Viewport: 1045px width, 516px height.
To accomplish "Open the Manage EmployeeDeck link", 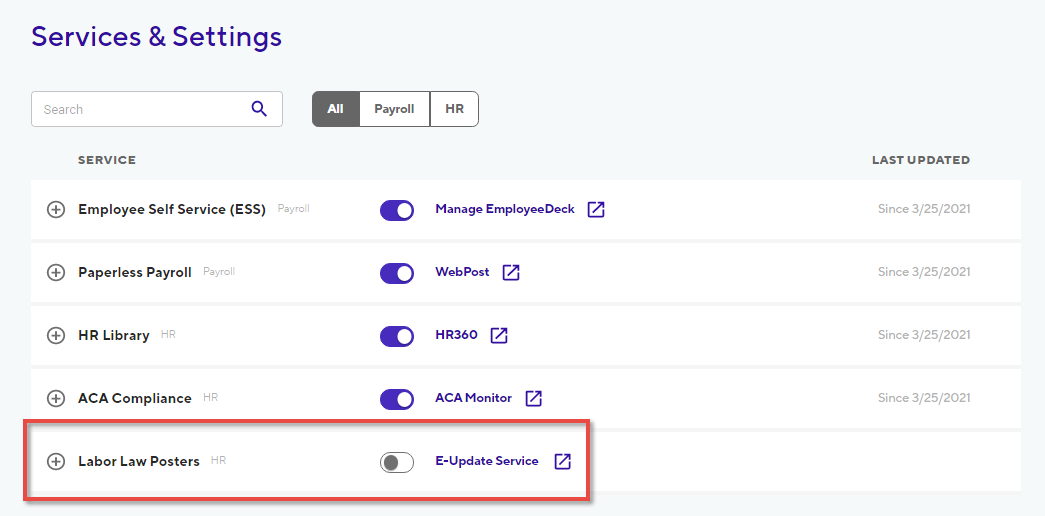I will 505,209.
